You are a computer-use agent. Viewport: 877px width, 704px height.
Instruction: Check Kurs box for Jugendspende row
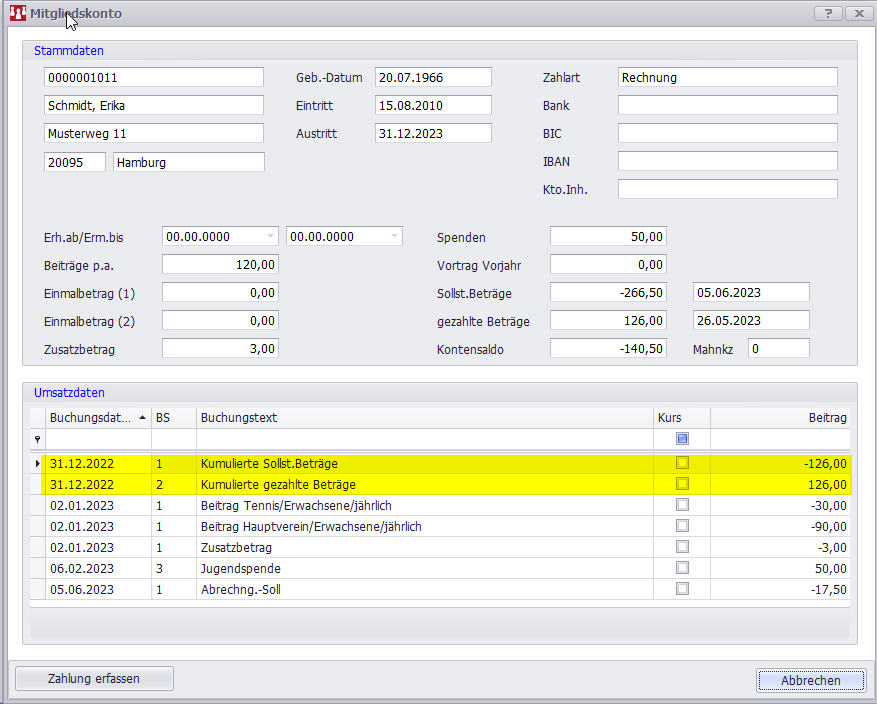(682, 568)
